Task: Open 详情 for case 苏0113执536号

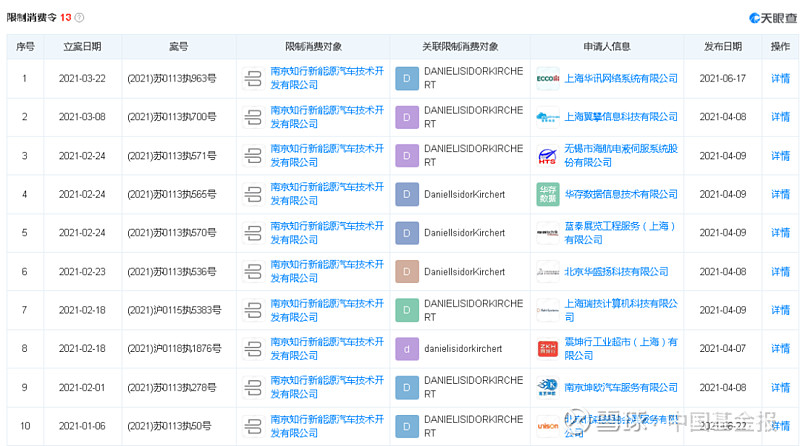Action: [780, 271]
